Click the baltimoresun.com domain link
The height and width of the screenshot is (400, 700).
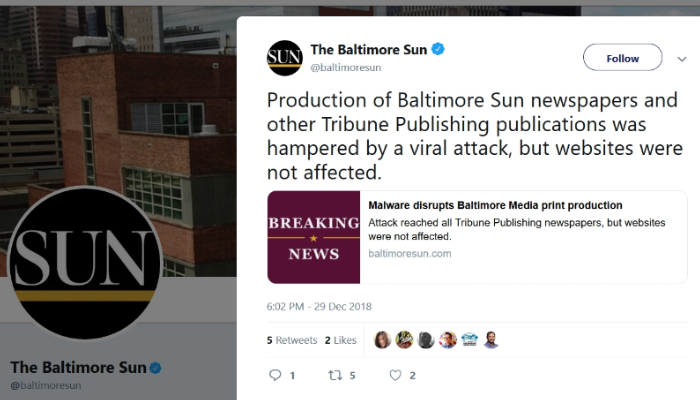click(x=410, y=254)
